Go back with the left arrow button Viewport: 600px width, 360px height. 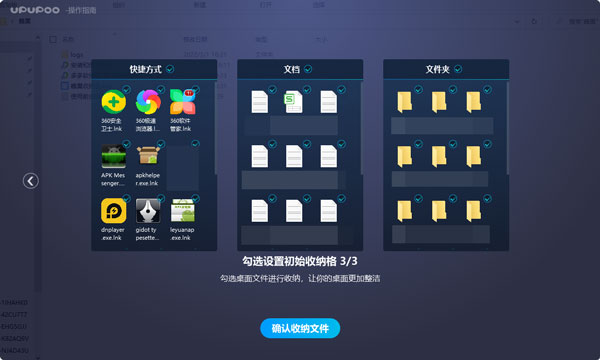31,181
